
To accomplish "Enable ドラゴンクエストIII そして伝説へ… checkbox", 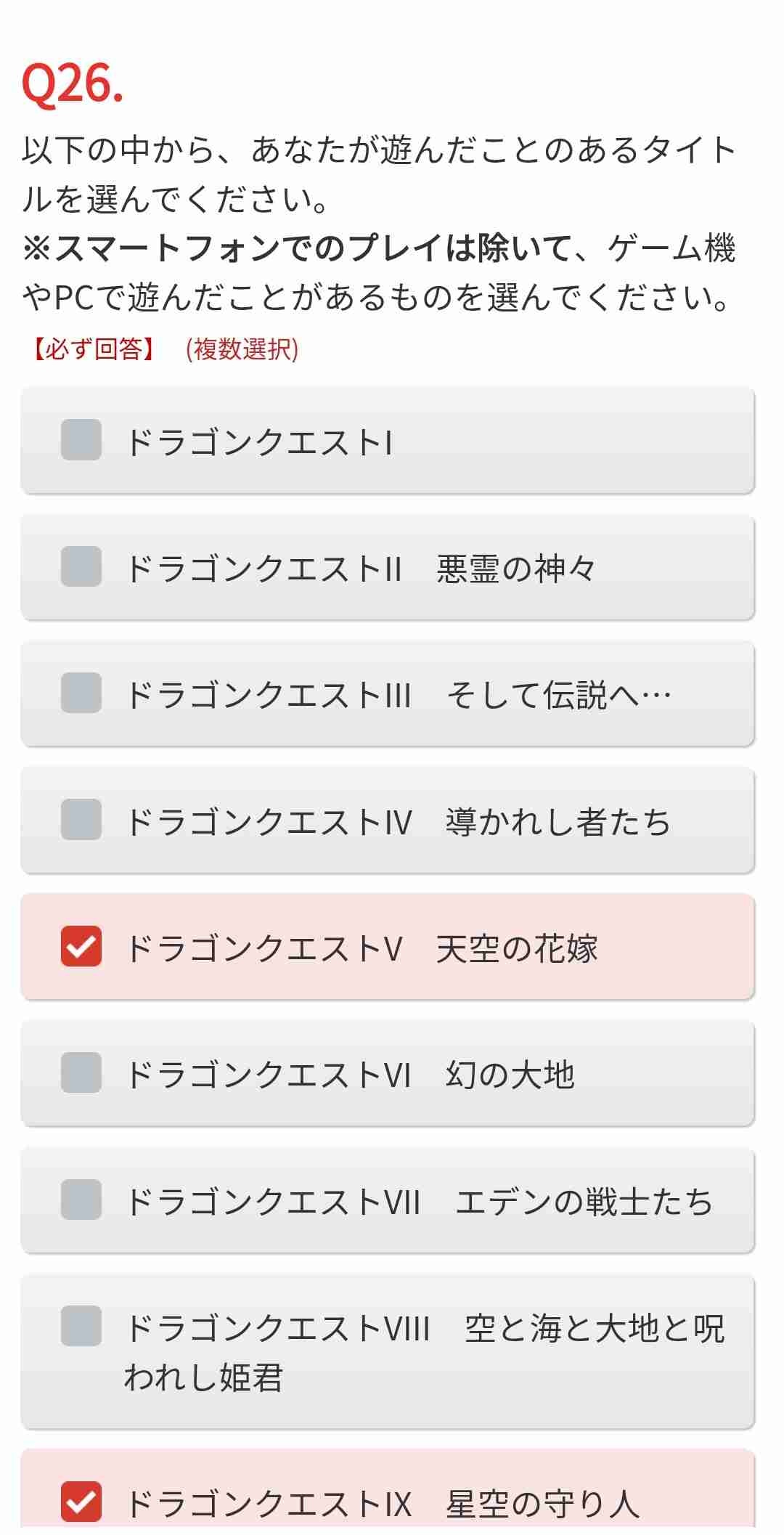I will coord(81,693).
